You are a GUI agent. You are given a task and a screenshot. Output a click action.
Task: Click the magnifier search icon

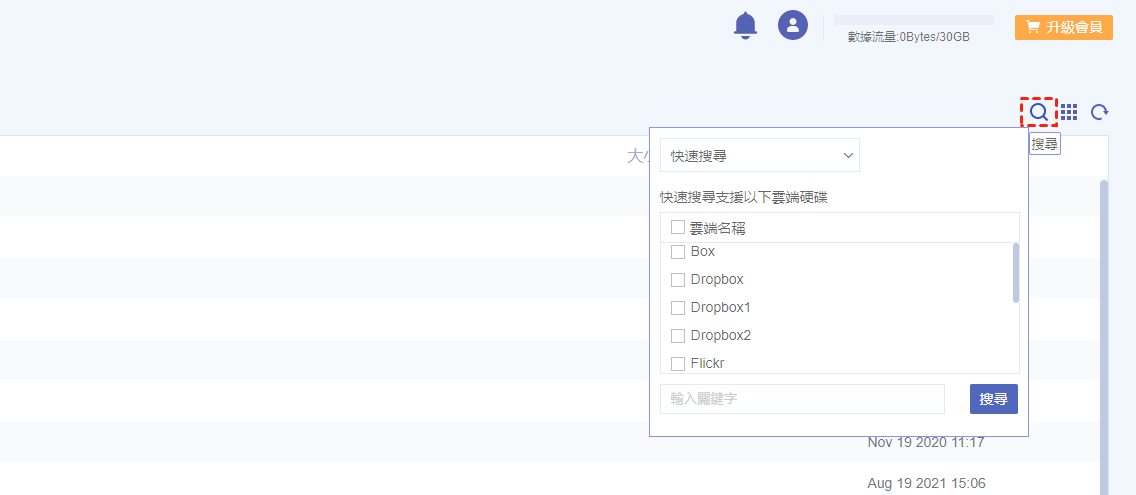pyautogui.click(x=1039, y=112)
